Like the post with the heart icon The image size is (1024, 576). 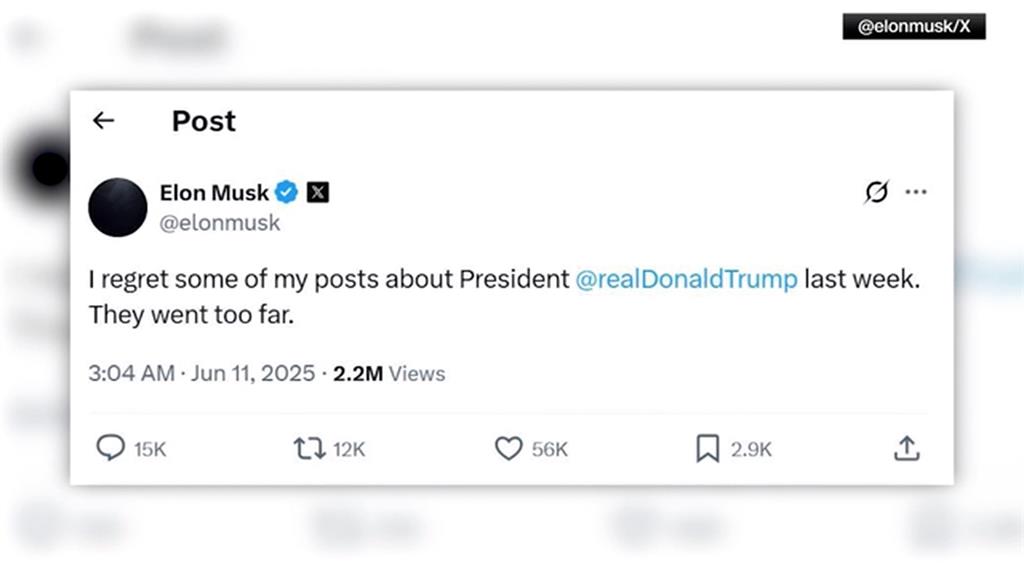tap(509, 449)
